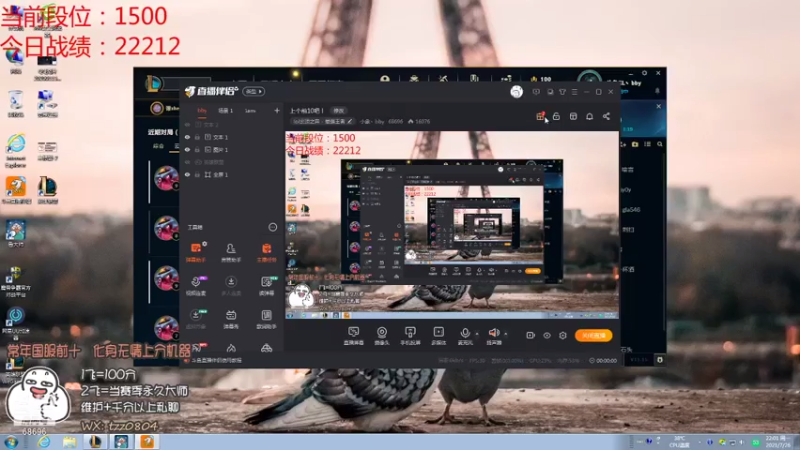Open the notifications bell icon

(x=590, y=116)
